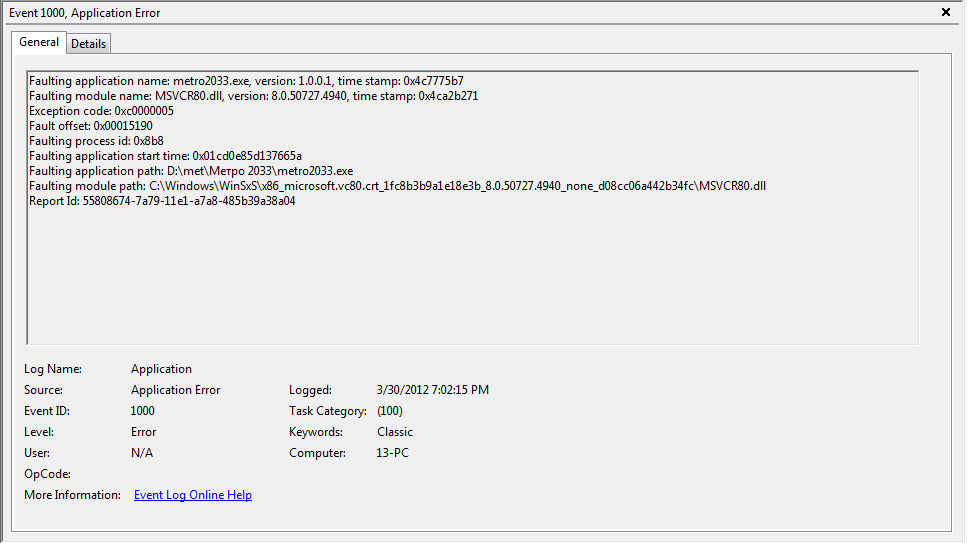This screenshot has height=543, width=967.
Task: Select the Logged date '3/30/2012 7:02:15 PM'
Action: (432, 390)
